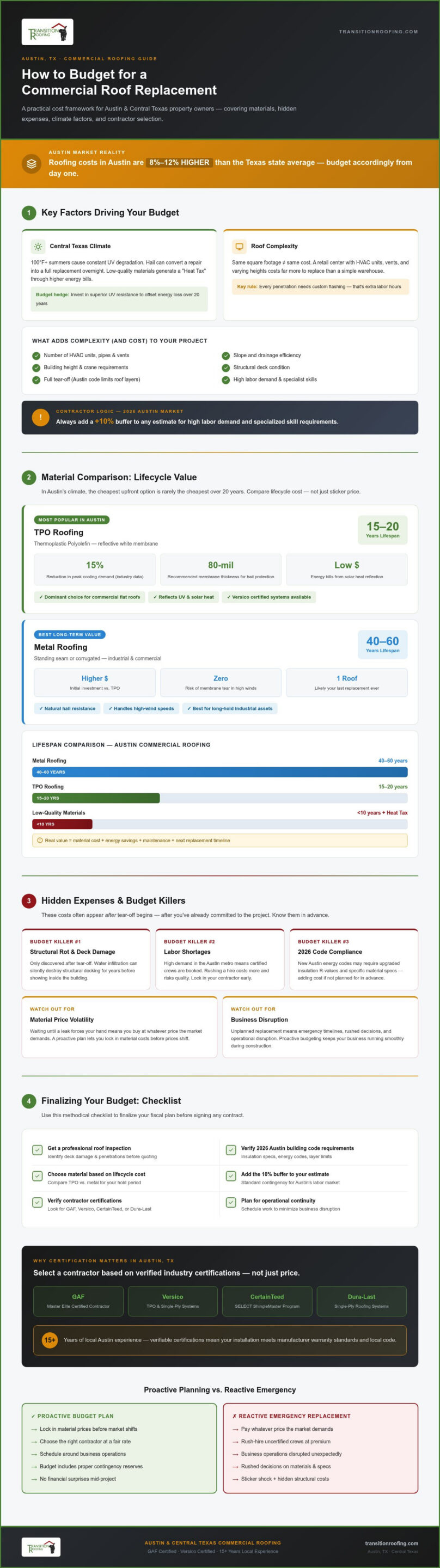
Task: Click the monitor icon beside Roof Complexity
Action: tap(239, 247)
